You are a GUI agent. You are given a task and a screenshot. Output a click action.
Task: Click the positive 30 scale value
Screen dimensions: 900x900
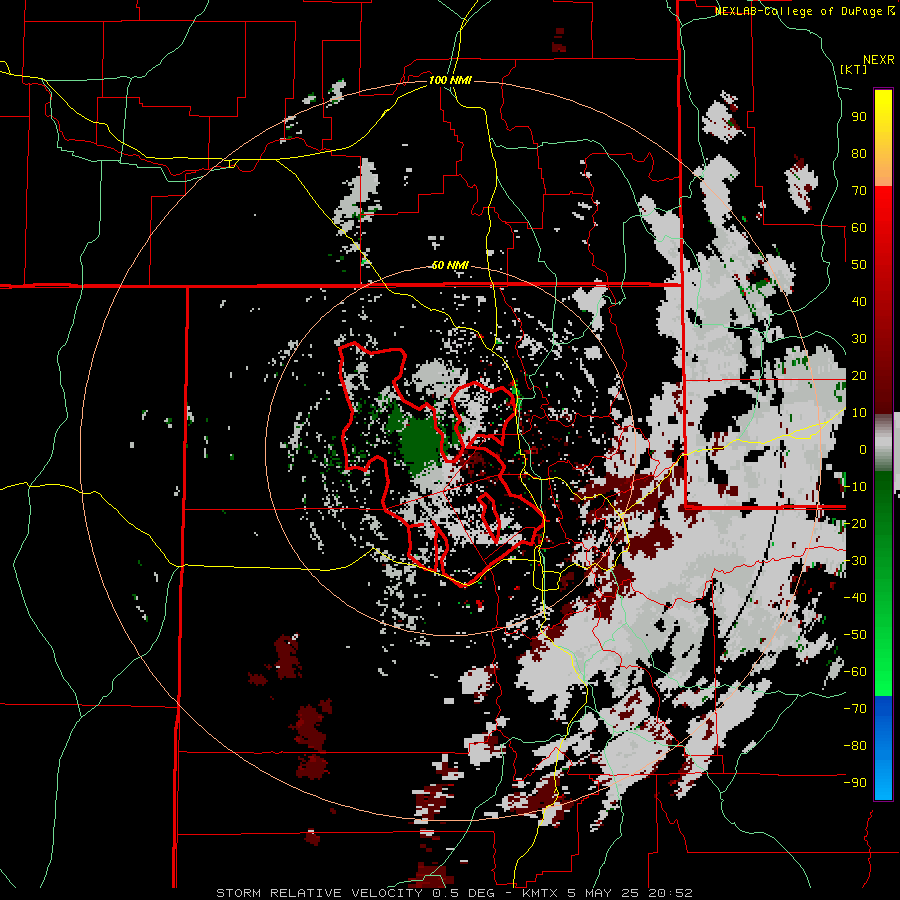(859, 339)
